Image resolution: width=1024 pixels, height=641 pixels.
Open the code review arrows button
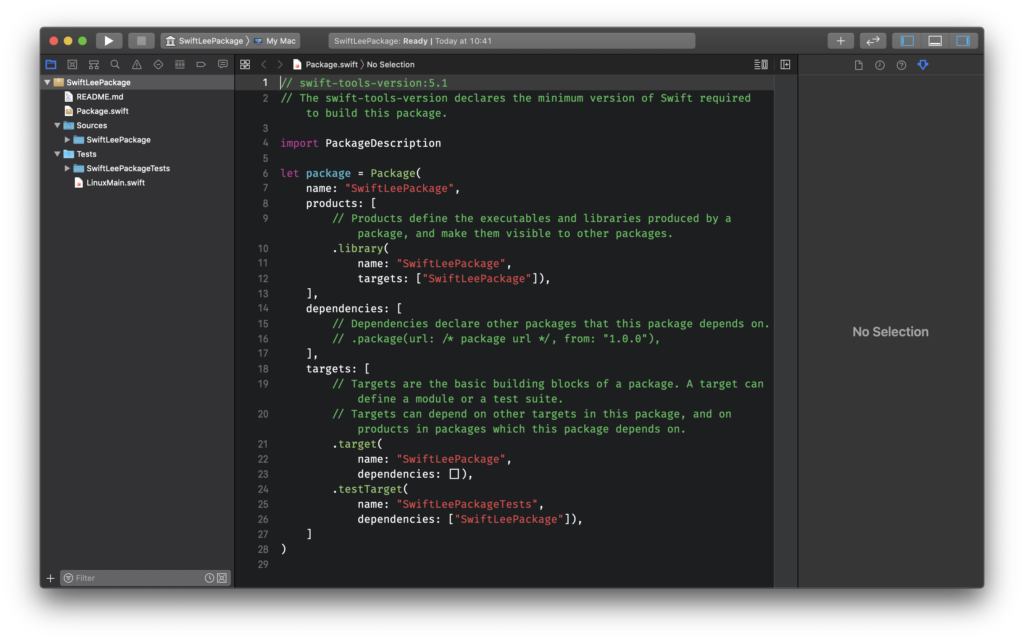[872, 40]
